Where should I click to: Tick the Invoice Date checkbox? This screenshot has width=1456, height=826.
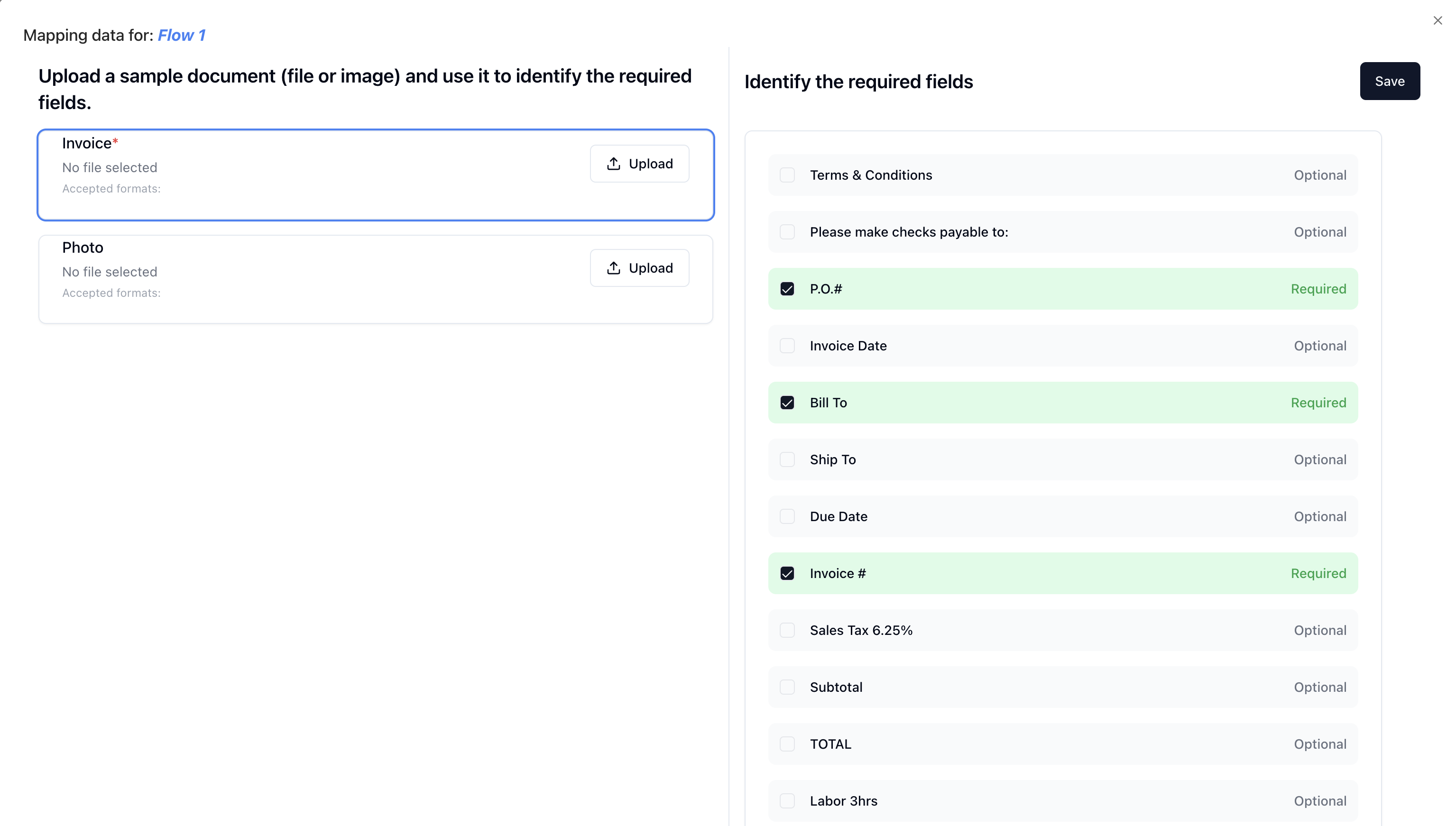(x=787, y=346)
